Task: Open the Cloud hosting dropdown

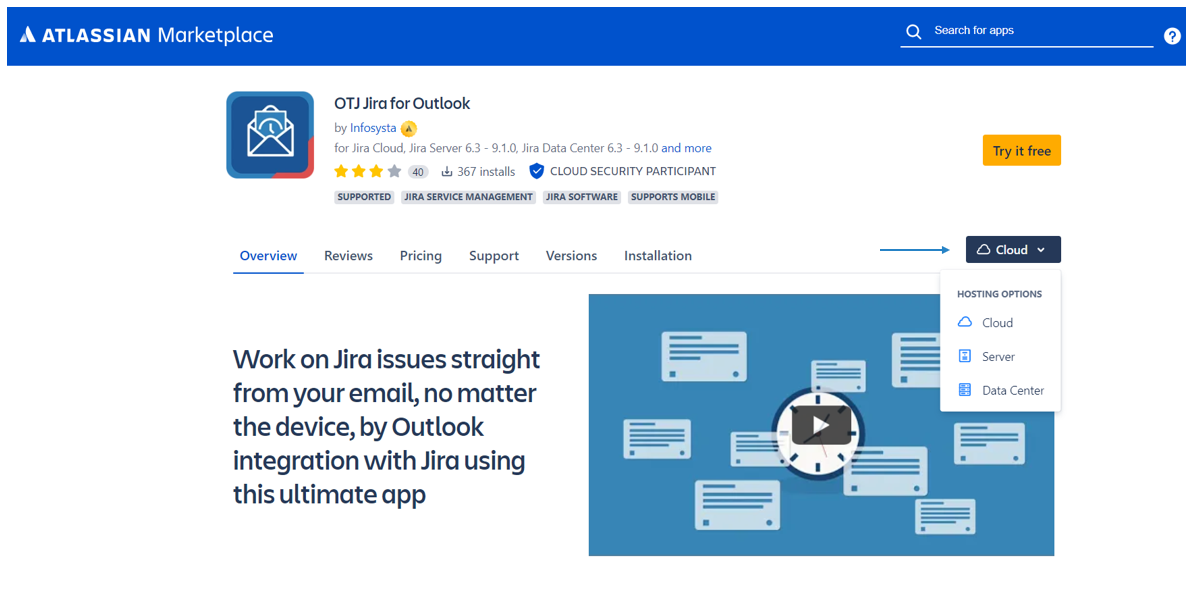Action: tap(1013, 250)
